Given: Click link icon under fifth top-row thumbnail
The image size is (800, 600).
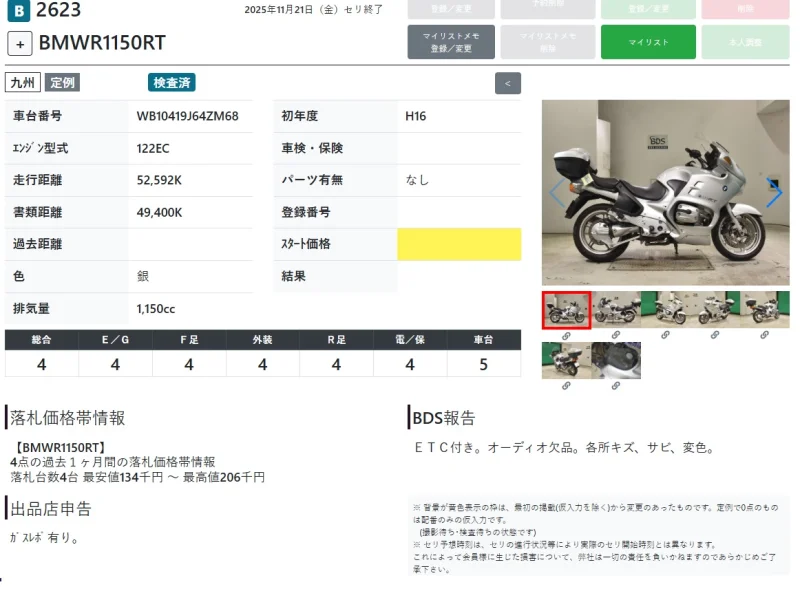Looking at the screenshot, I should [x=764, y=335].
